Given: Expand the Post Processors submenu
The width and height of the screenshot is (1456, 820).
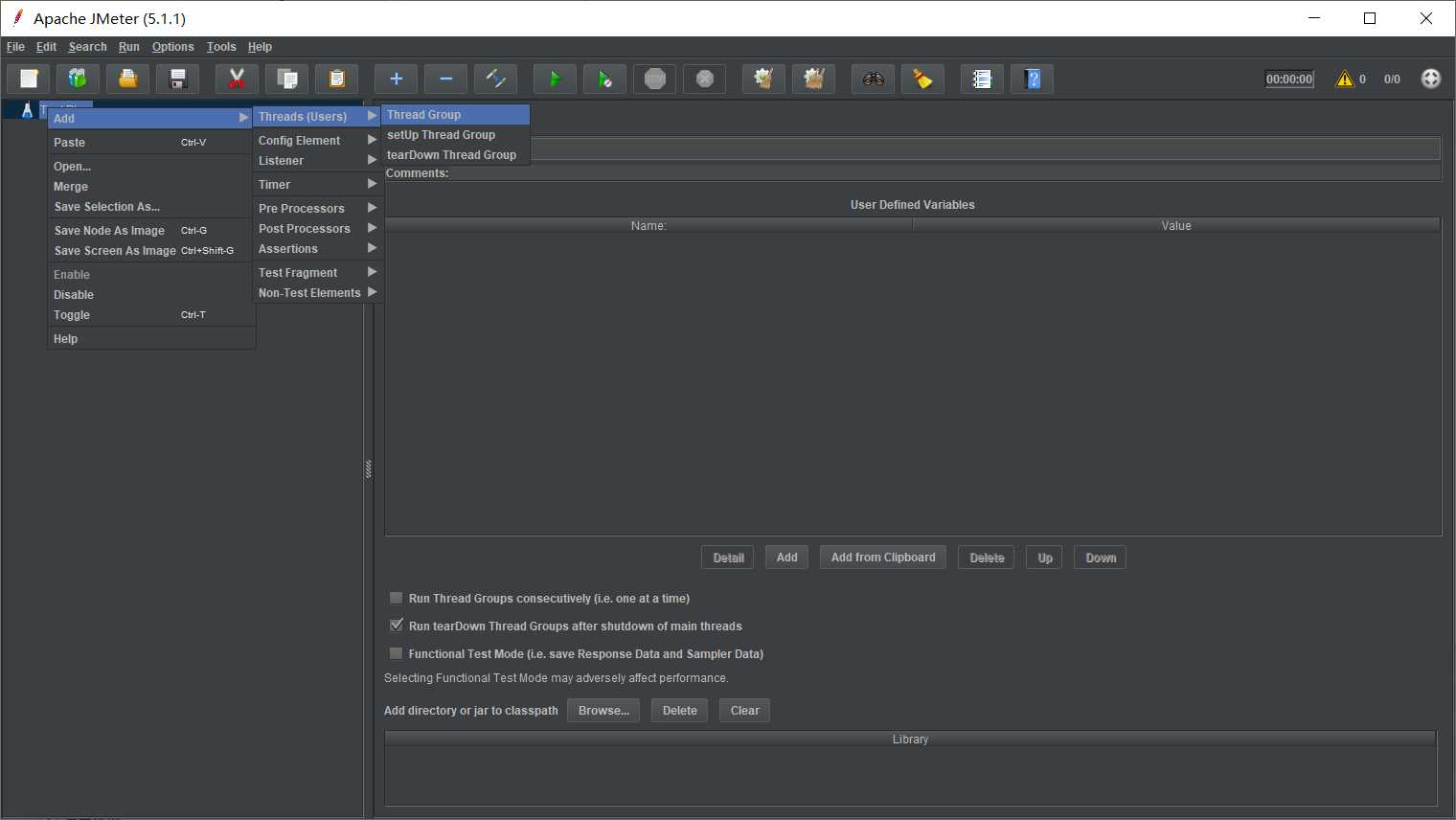Looking at the screenshot, I should coord(317,228).
